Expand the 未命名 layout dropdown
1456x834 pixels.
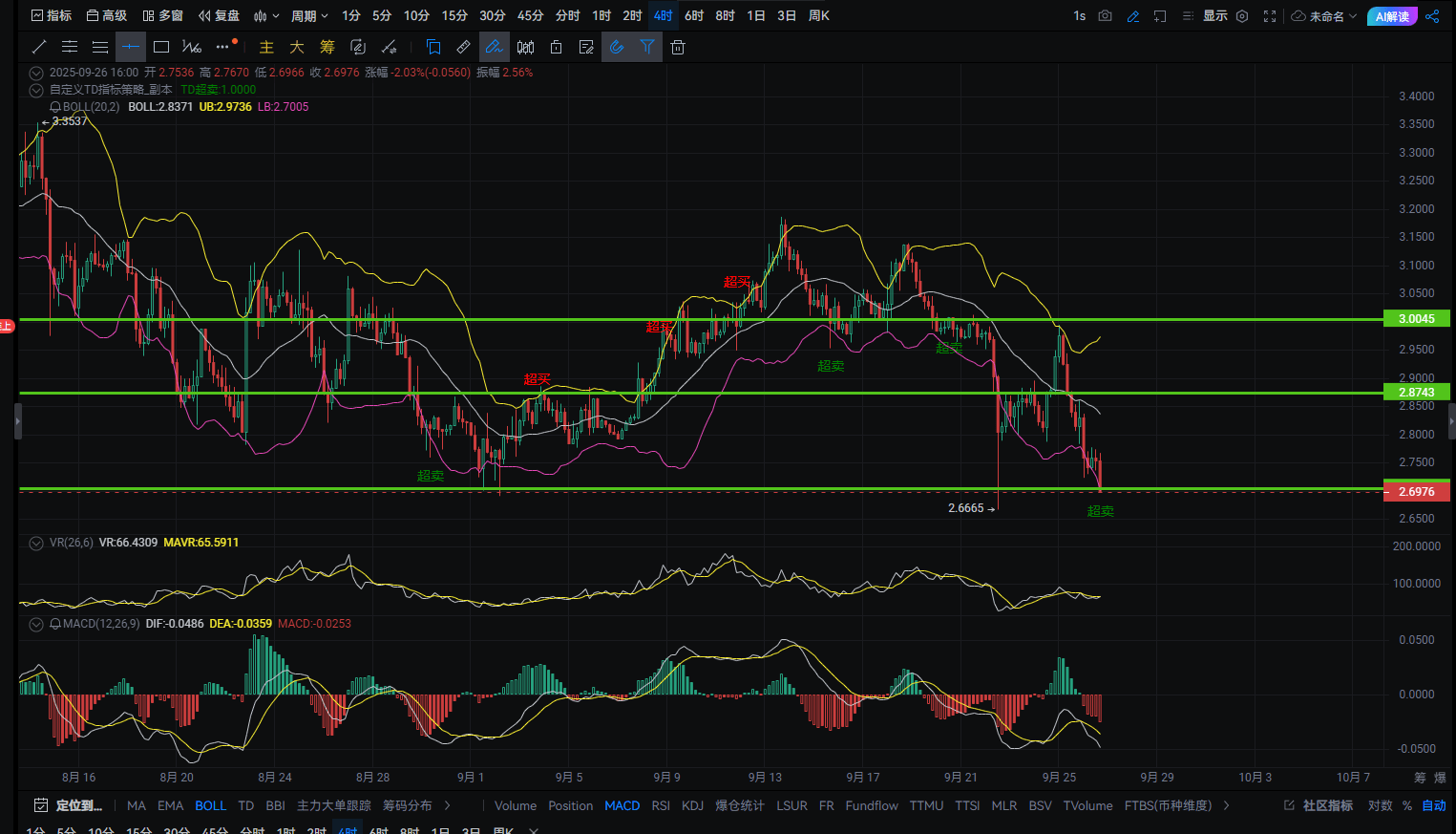[1324, 16]
